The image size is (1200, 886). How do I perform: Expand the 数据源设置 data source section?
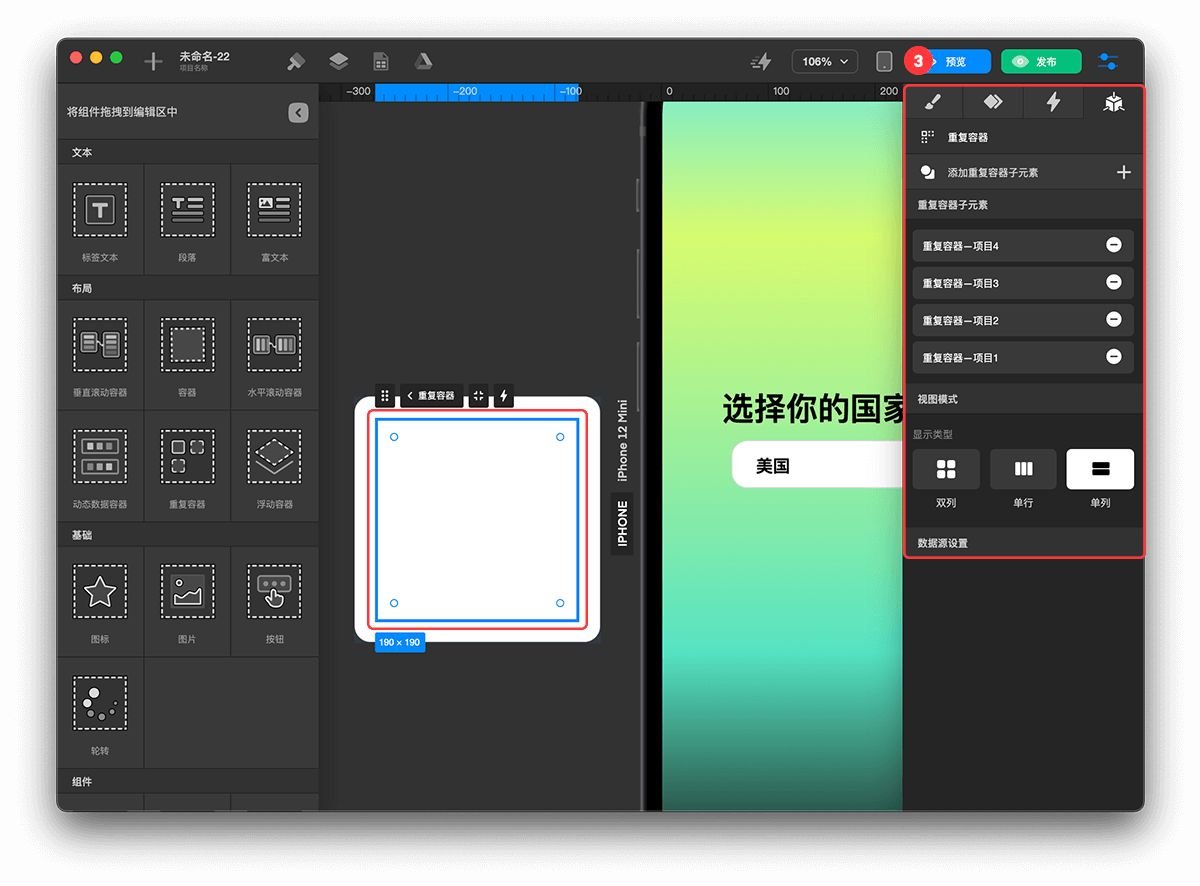[x=1023, y=543]
